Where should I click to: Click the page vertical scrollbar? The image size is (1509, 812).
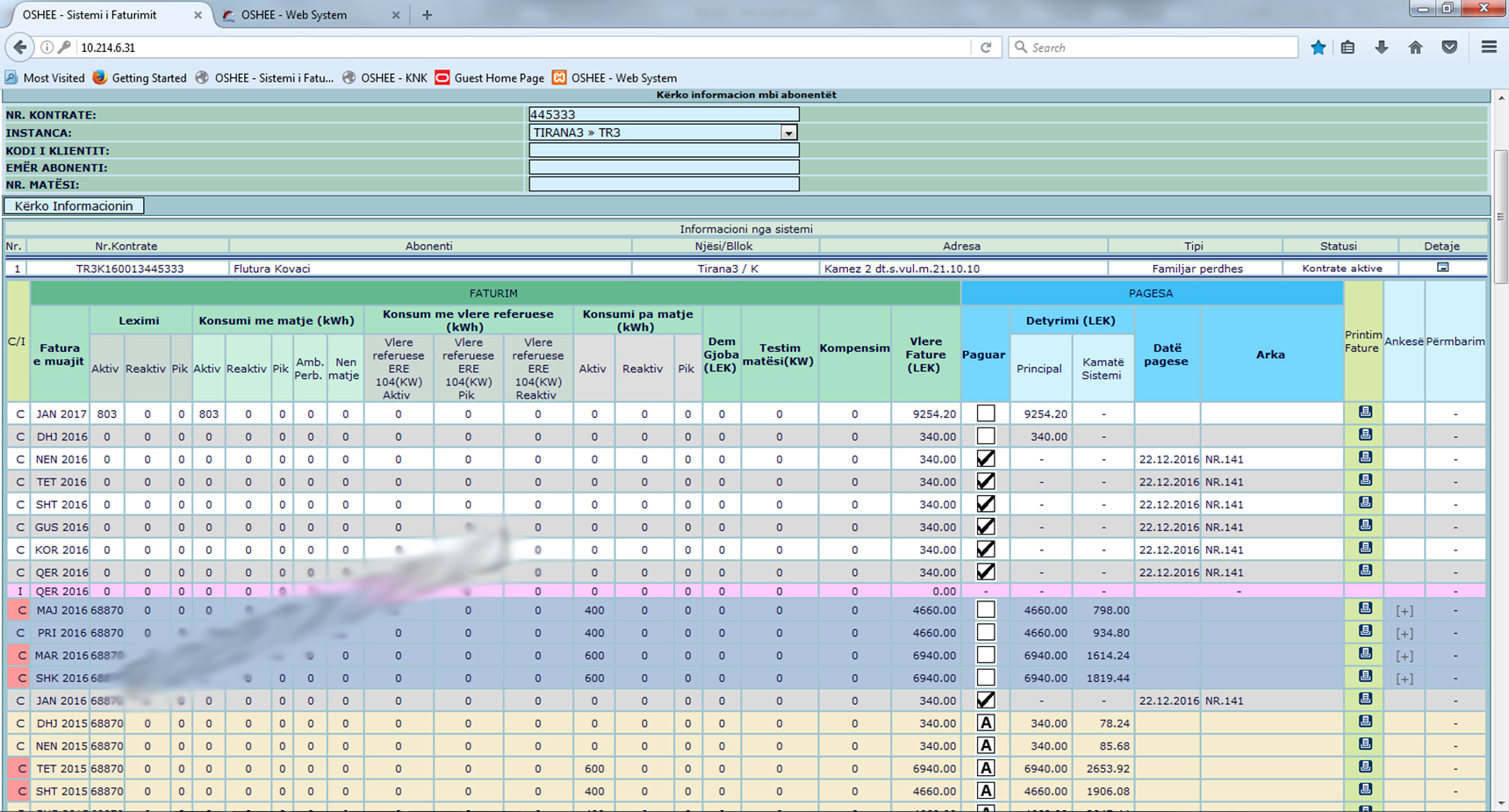tap(1500, 216)
